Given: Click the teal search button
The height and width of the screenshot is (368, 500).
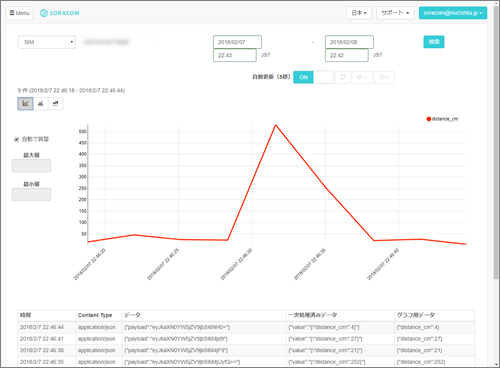Looking at the screenshot, I should [x=434, y=42].
